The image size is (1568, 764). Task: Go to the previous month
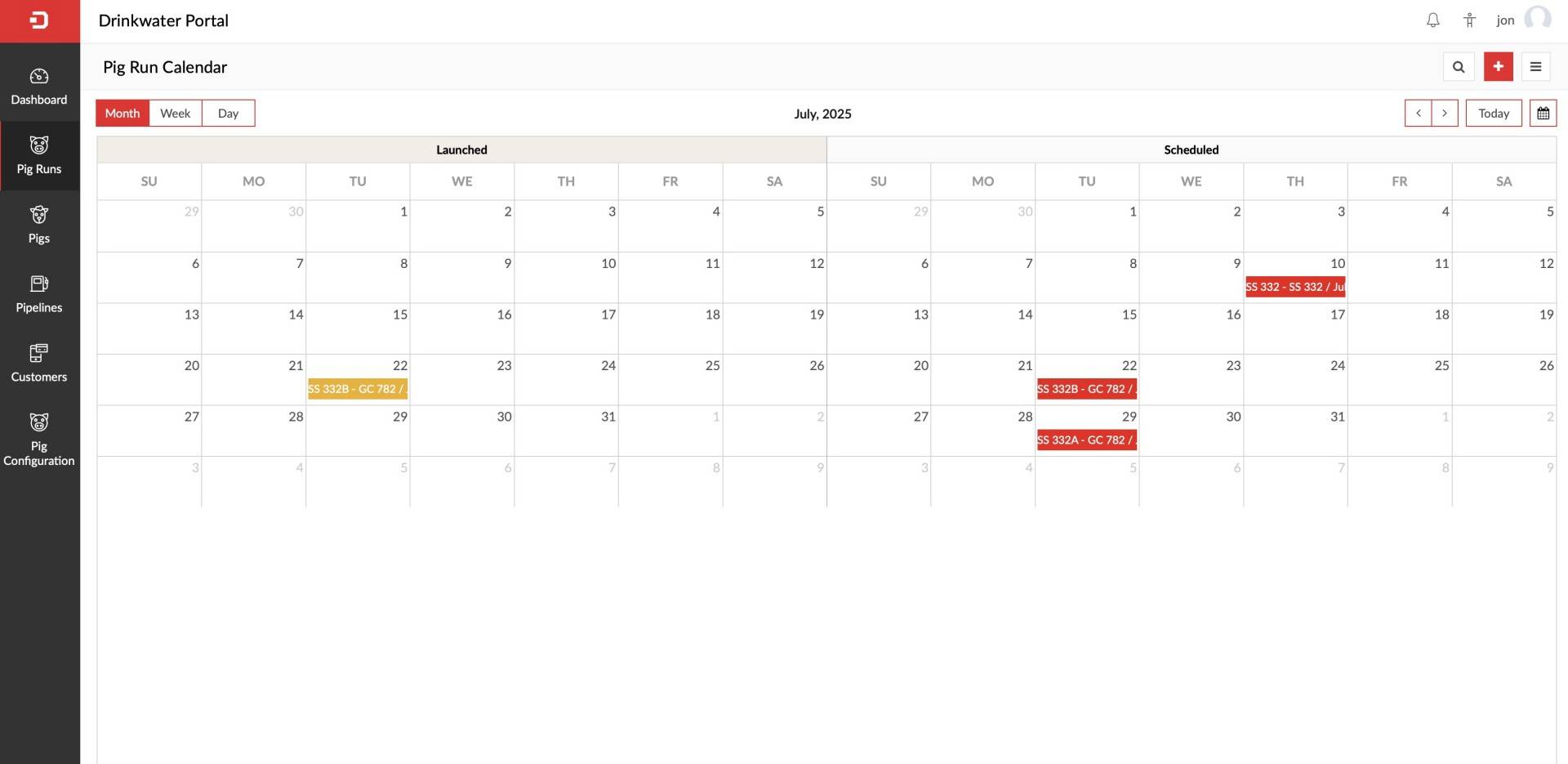tap(1418, 114)
